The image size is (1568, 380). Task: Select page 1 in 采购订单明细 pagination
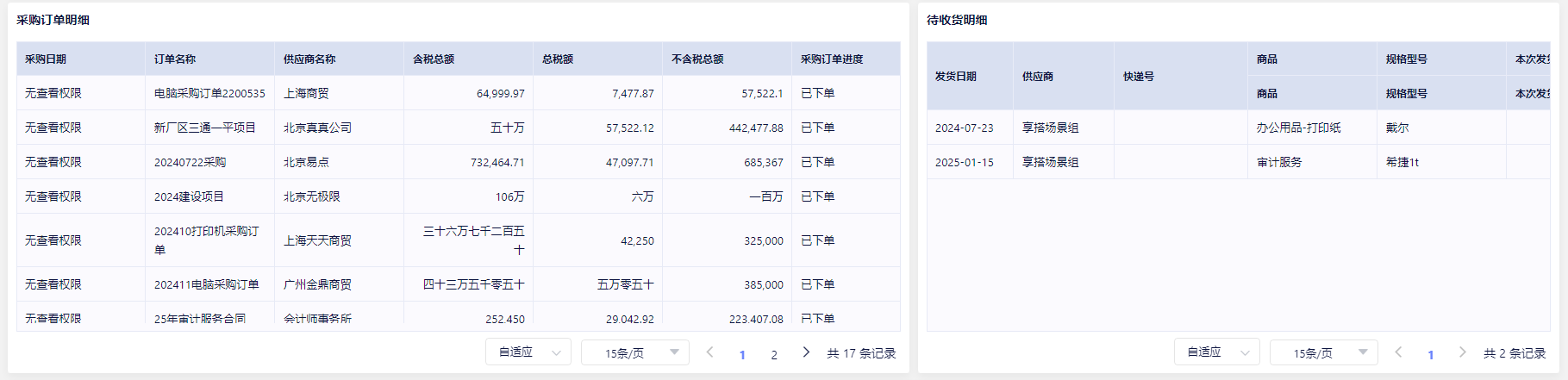pos(742,354)
